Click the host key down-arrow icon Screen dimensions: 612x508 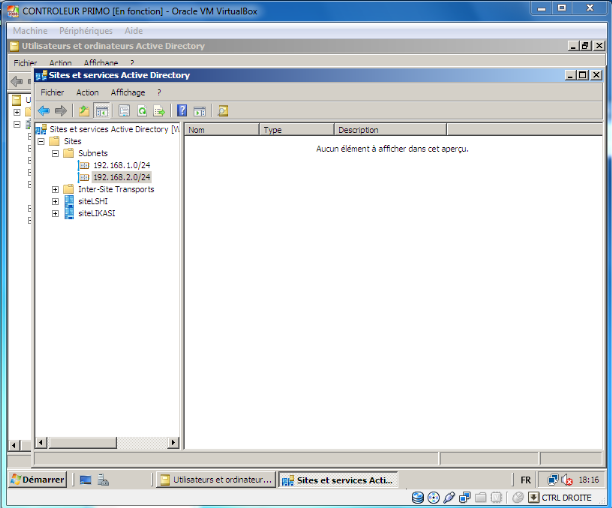point(534,497)
